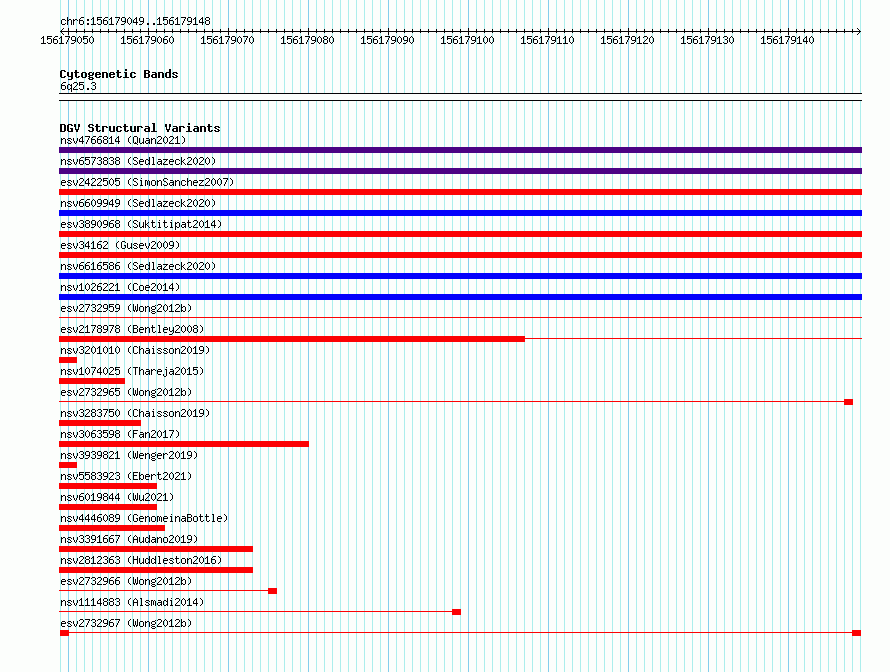Click nsv3391667 (Audano2019) label

pyautogui.click(x=129, y=539)
